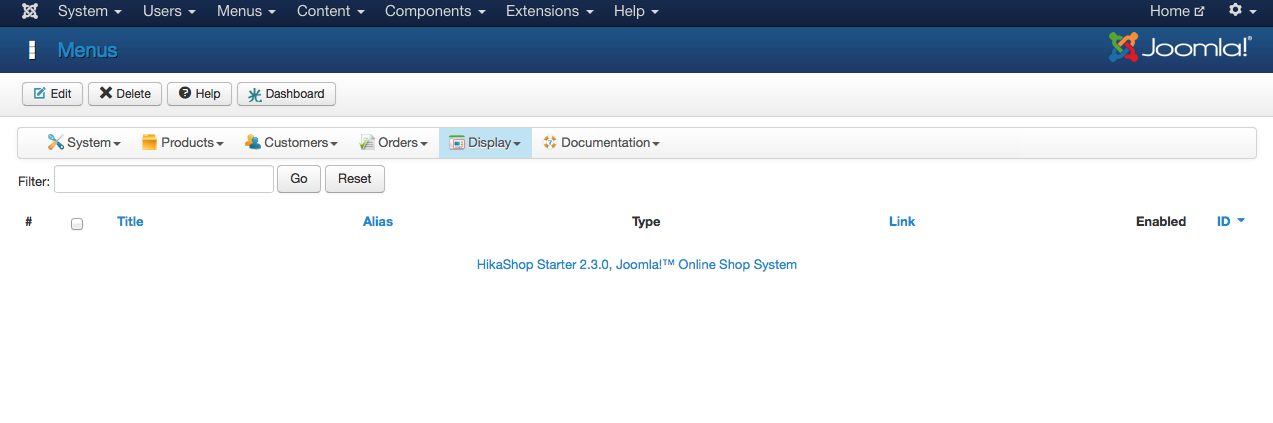This screenshot has width=1273, height=423.
Task: Toggle the select-all checkbox in table header
Action: (77, 224)
